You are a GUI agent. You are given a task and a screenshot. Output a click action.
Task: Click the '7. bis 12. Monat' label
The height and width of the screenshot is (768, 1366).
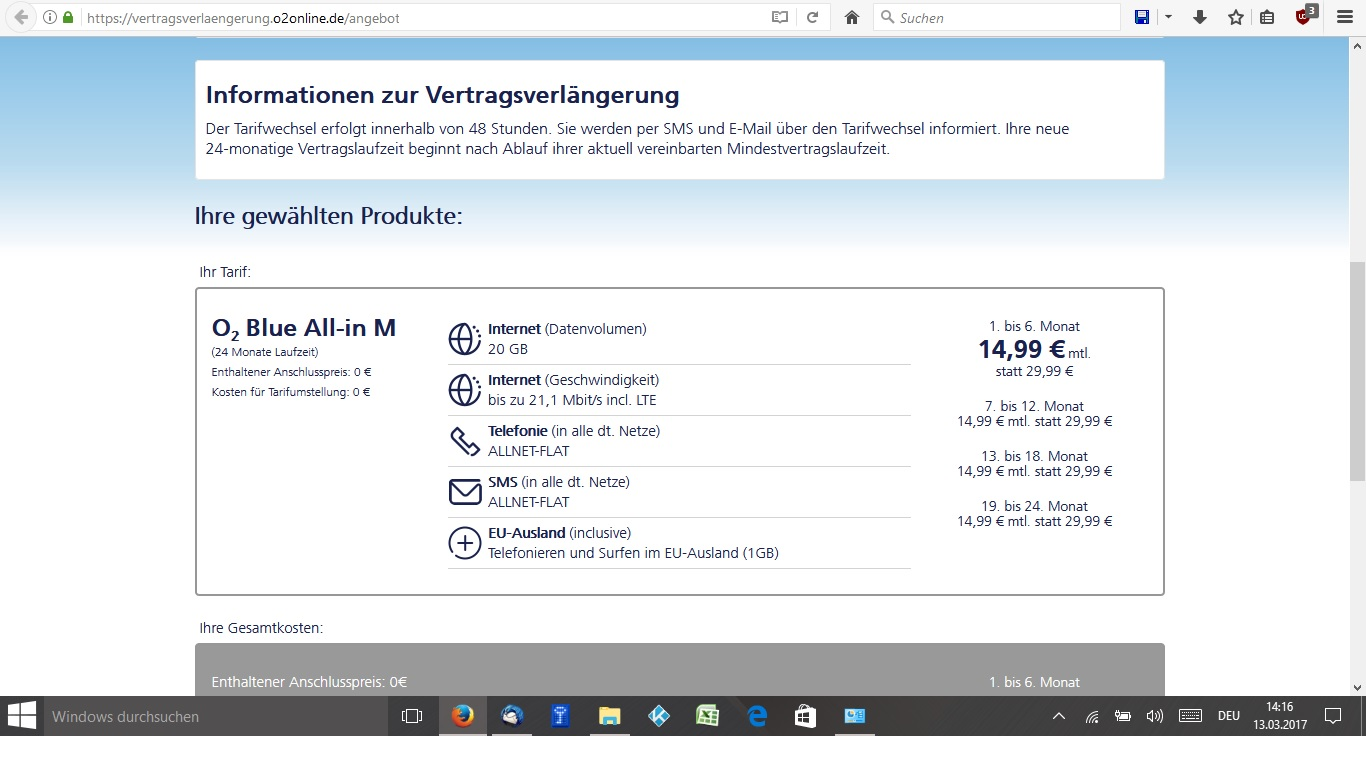point(1034,406)
